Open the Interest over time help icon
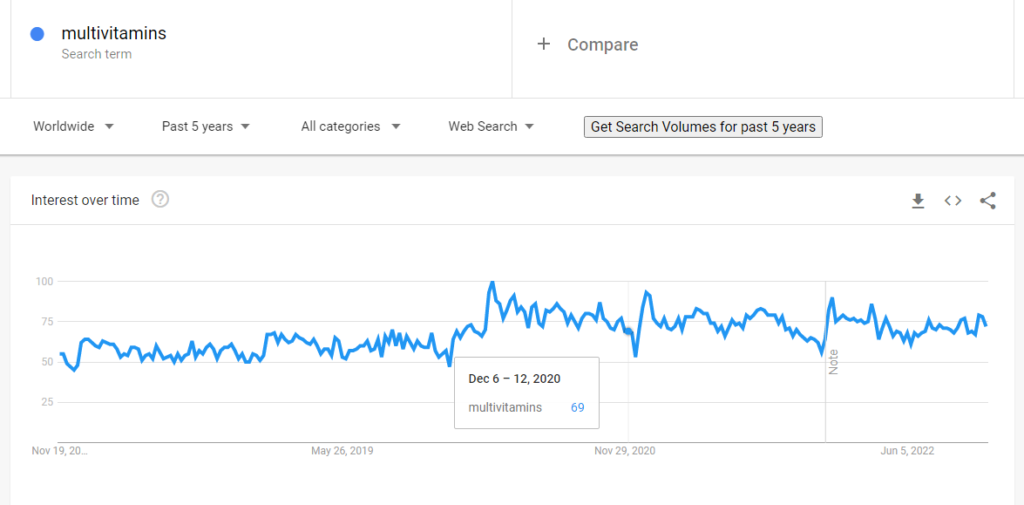1024x505 pixels. point(160,199)
